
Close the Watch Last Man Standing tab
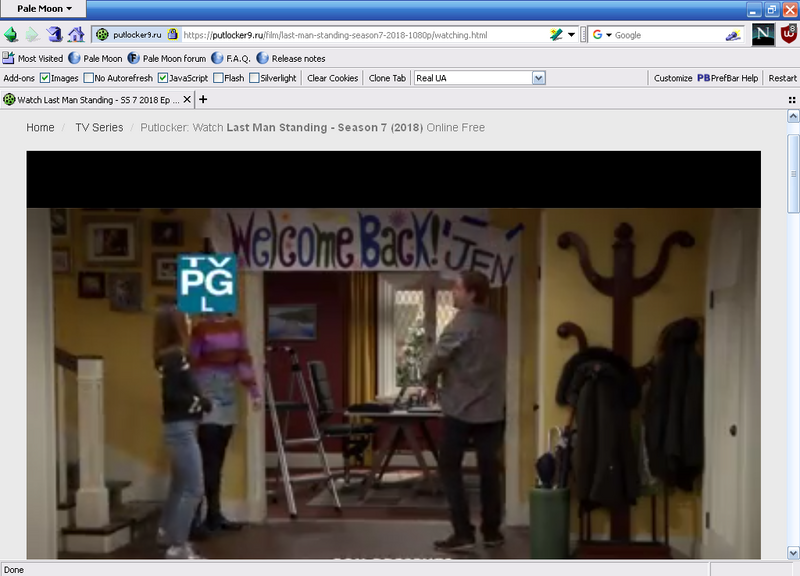click(187, 99)
